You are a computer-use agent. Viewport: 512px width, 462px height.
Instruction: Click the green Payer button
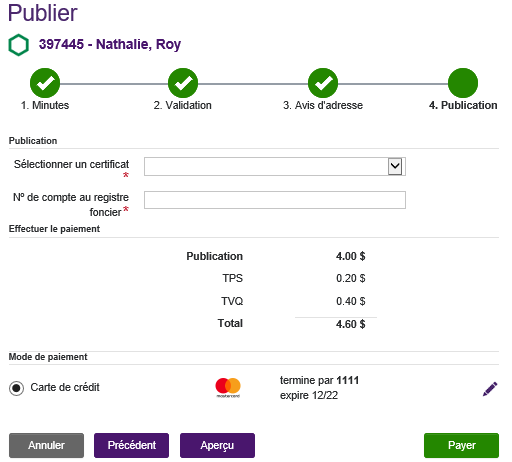tap(461, 445)
